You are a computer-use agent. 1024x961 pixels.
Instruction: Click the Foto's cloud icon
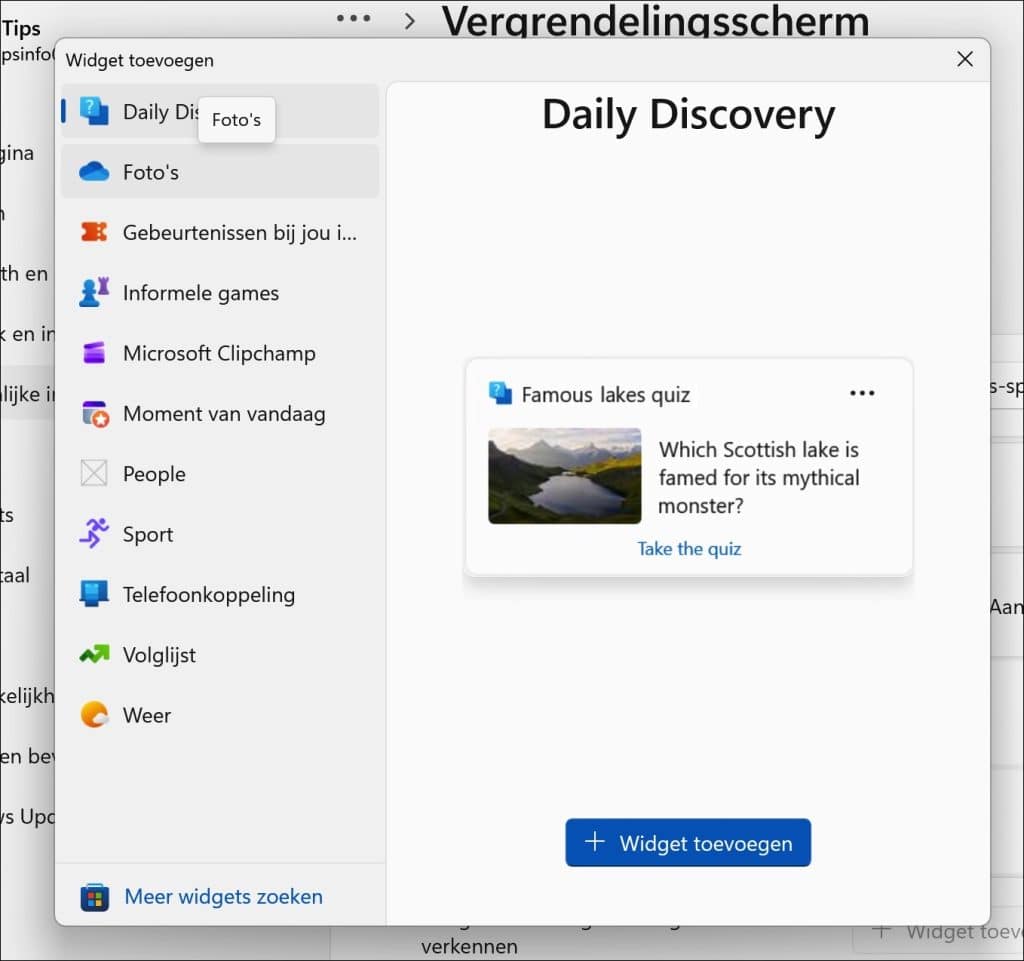(96, 172)
